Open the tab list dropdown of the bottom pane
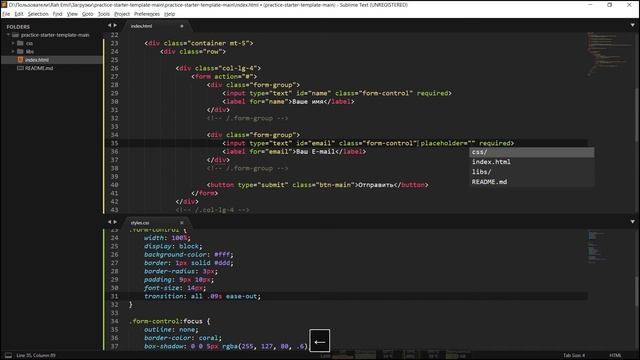The image size is (640, 360). point(632,222)
